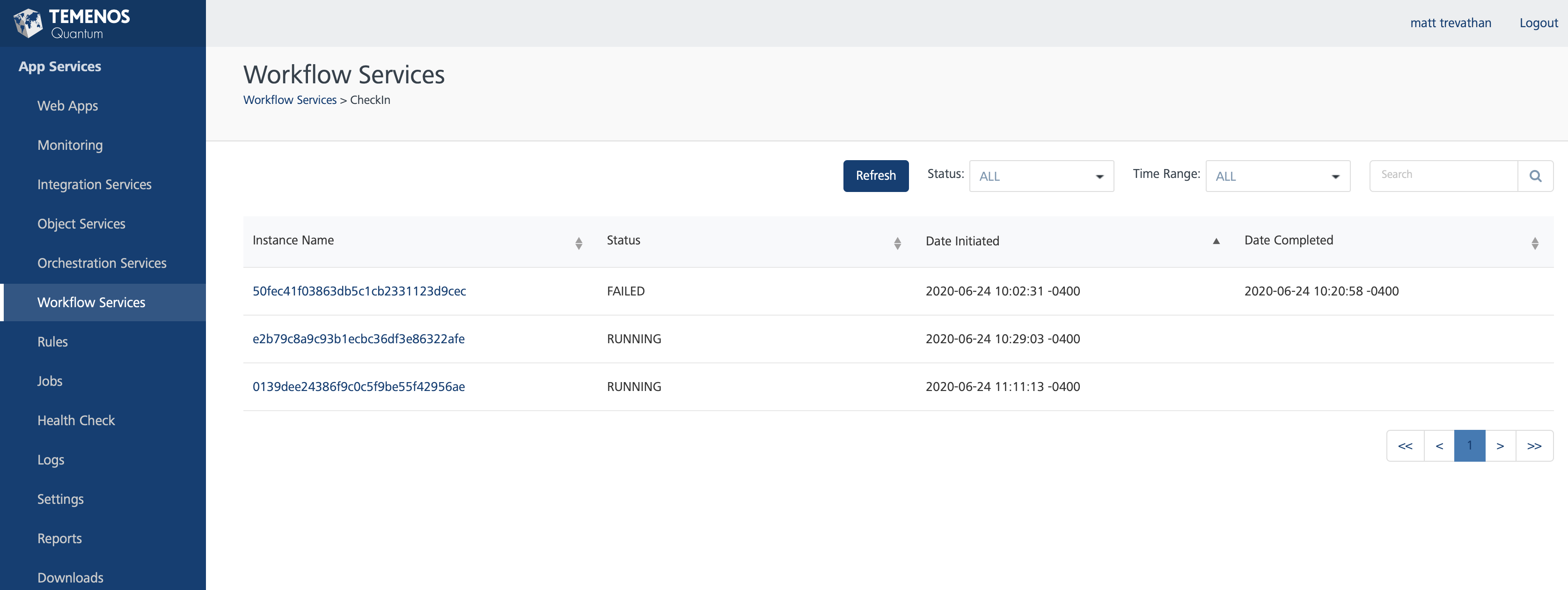The width and height of the screenshot is (1568, 590).
Task: Open the Time Range dropdown
Action: [x=1277, y=176]
